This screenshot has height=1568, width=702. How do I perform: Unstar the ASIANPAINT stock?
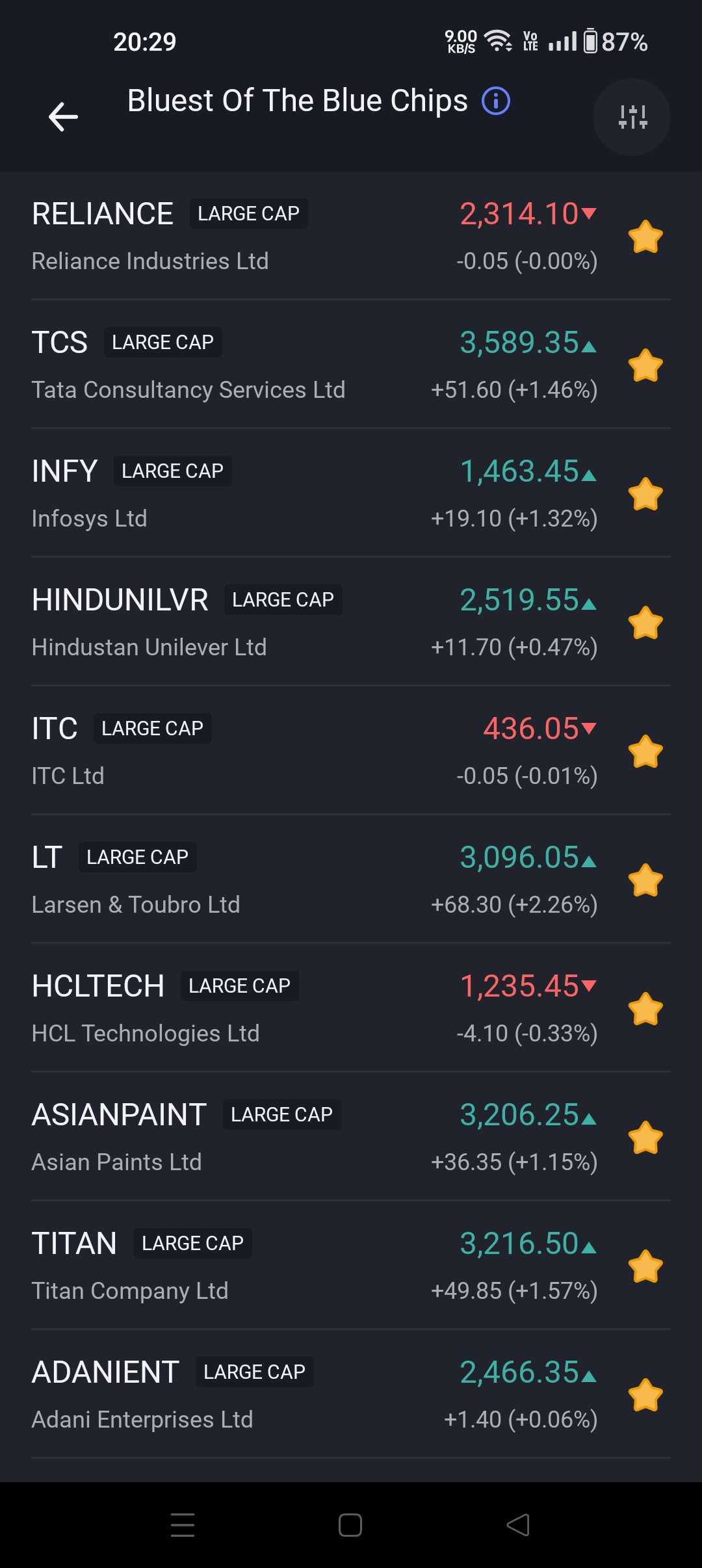point(645,1138)
